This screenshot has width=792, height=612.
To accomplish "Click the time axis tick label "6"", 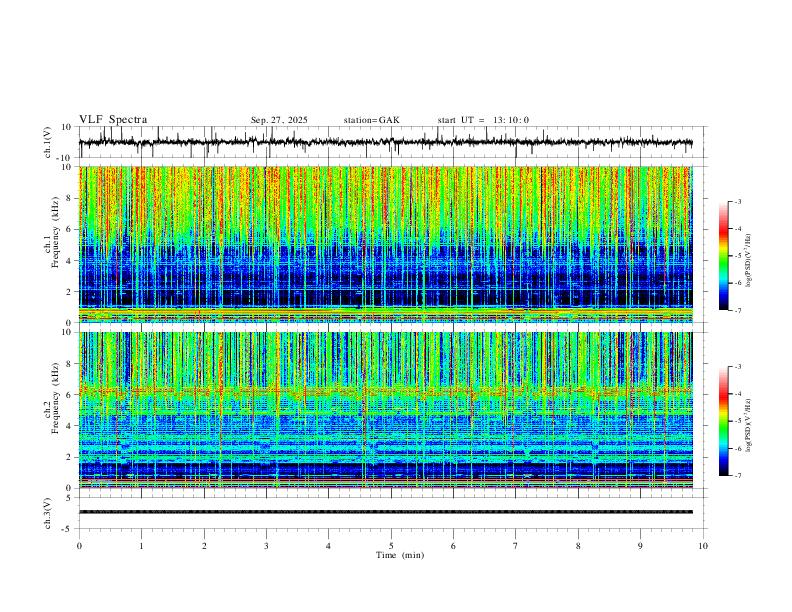I will tap(454, 546).
